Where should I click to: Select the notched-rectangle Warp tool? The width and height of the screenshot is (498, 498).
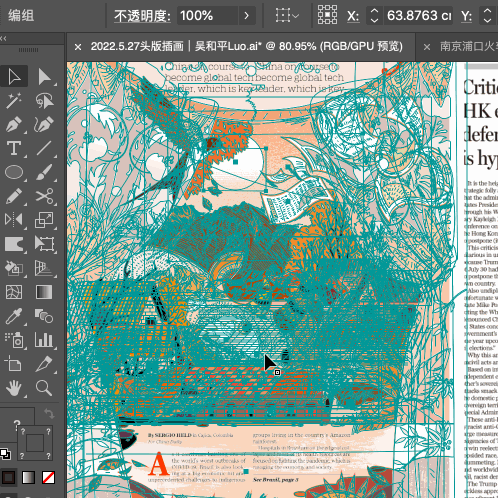tap(14, 244)
